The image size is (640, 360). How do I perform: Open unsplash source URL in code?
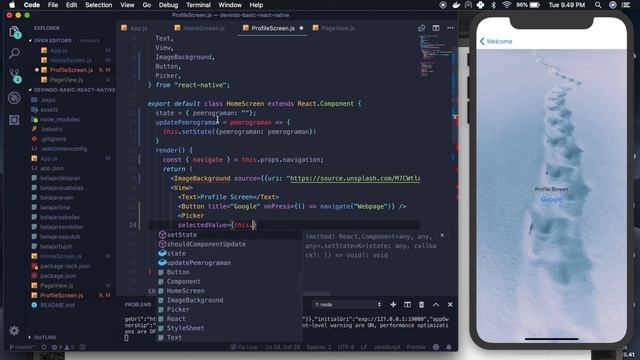coord(354,178)
